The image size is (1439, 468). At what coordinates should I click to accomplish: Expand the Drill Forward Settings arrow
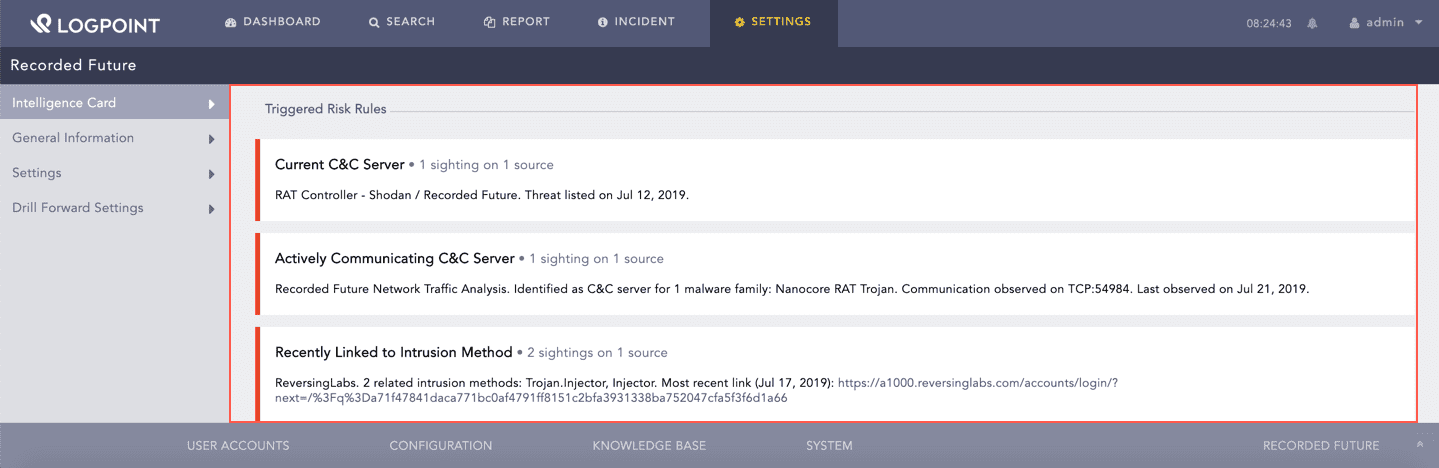point(211,209)
